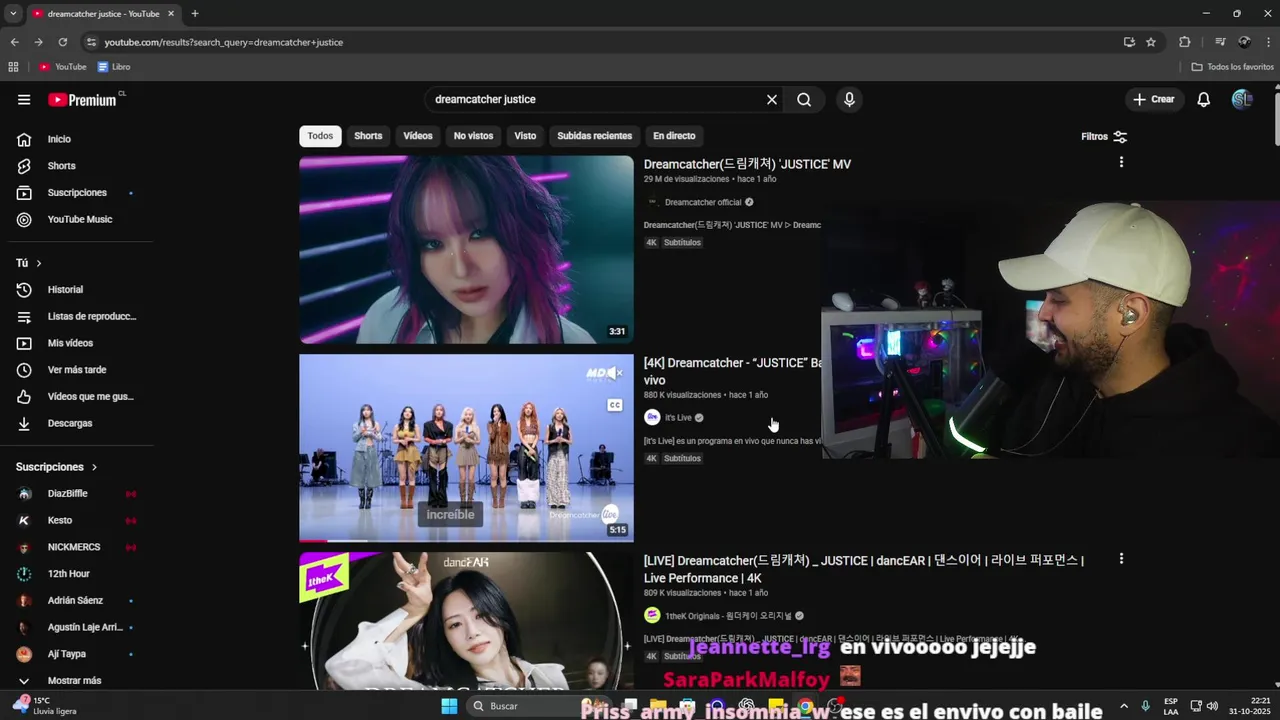1280x720 pixels.
Task: Open the YouTube bookmark in bookmarks bar
Action: (x=63, y=67)
